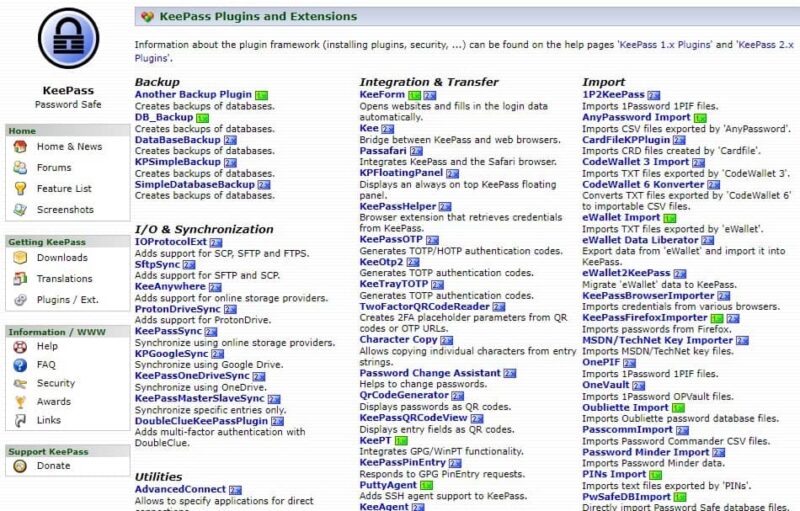Click the 2.x badge next to 1P2KeePass
Screen dimensions: 800x511
coord(654,95)
